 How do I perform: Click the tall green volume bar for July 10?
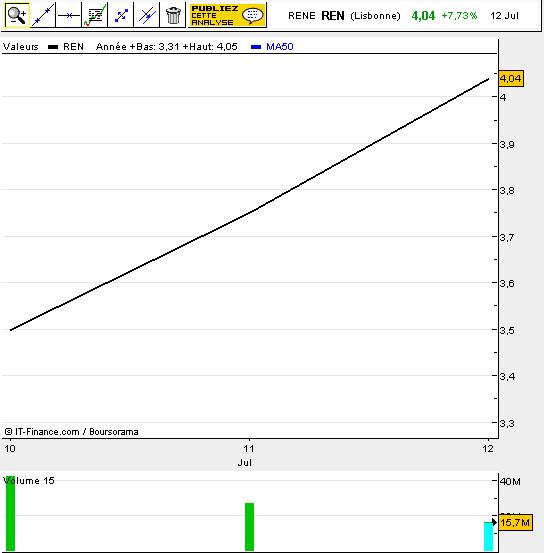tap(11, 513)
